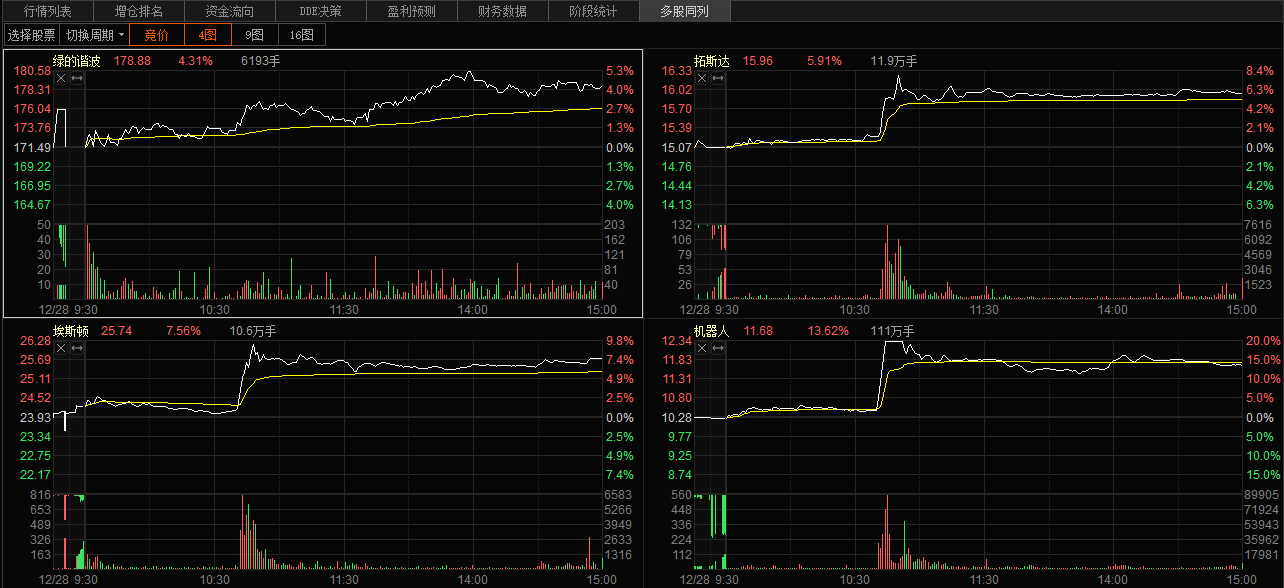1284x588 pixels.
Task: Click the stock name 机器人
Action: pos(712,330)
